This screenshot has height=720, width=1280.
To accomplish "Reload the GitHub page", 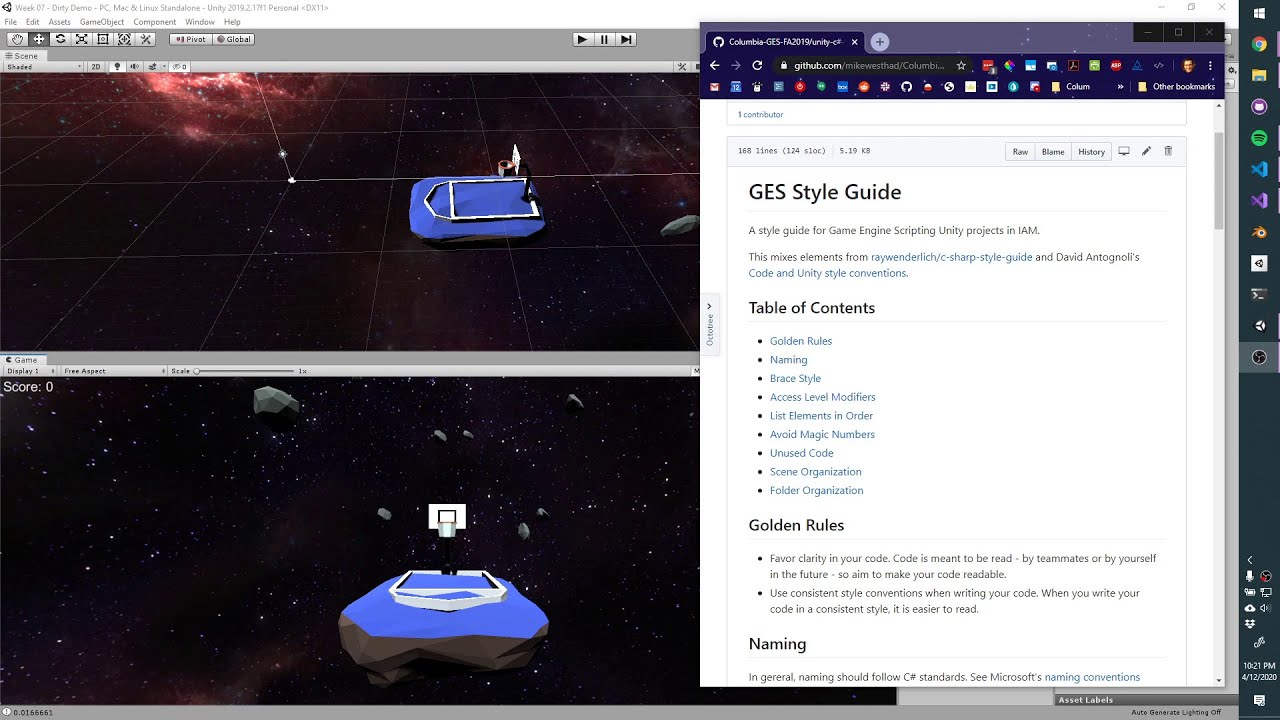I will [757, 65].
